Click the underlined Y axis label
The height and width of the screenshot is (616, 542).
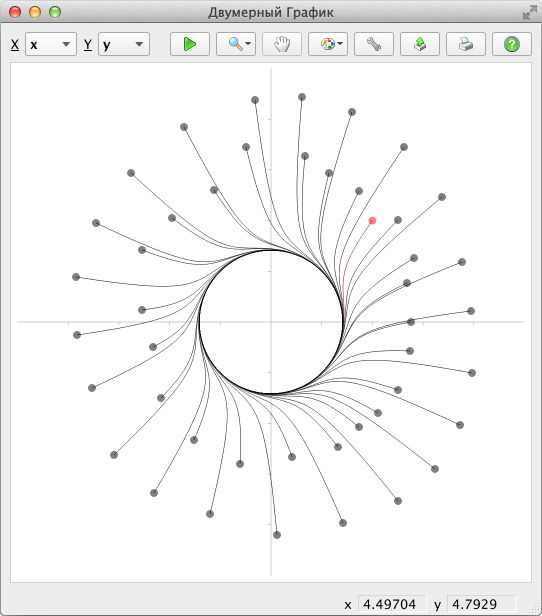pos(88,44)
